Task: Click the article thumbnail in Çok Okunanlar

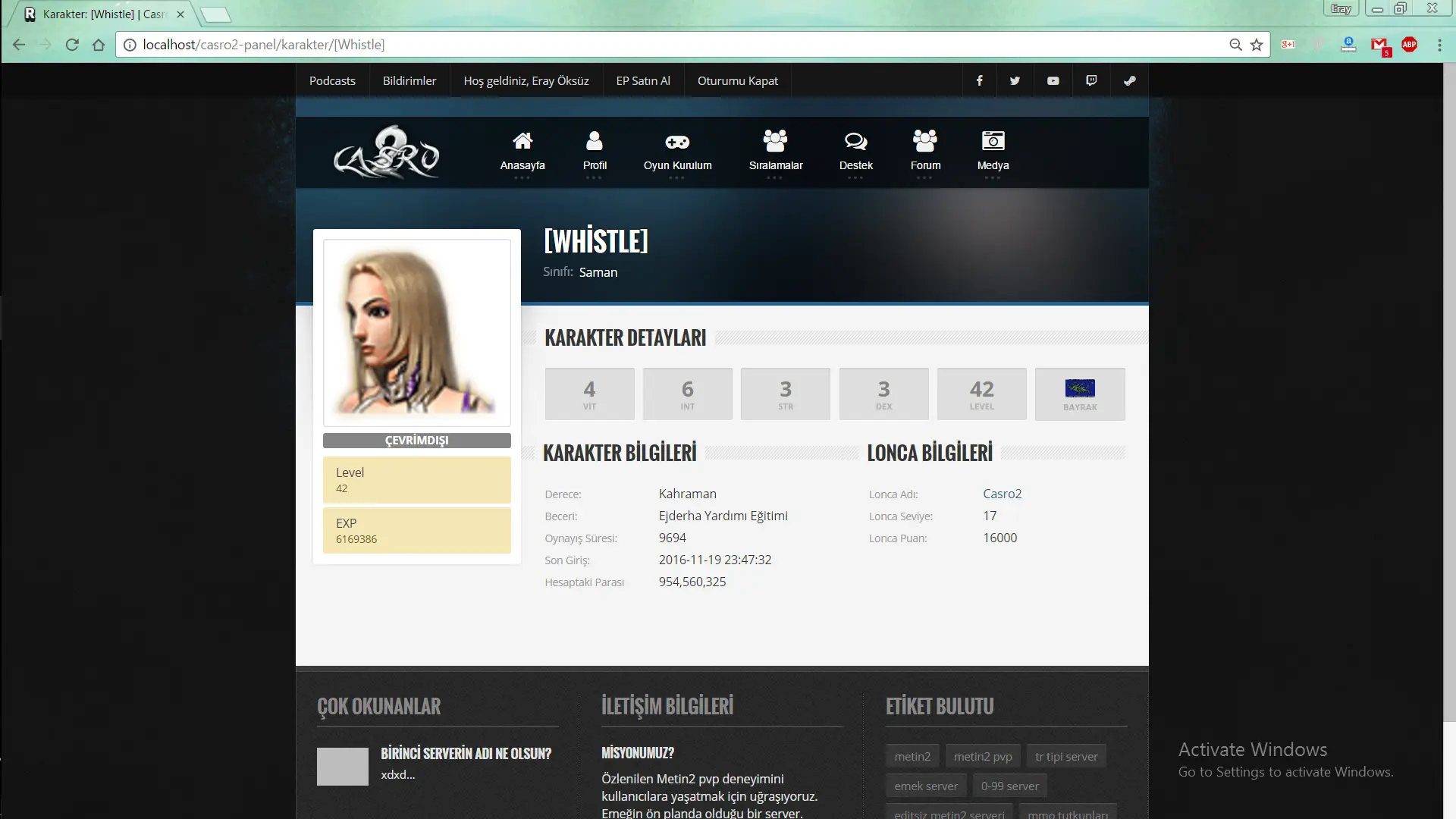Action: pos(343,766)
